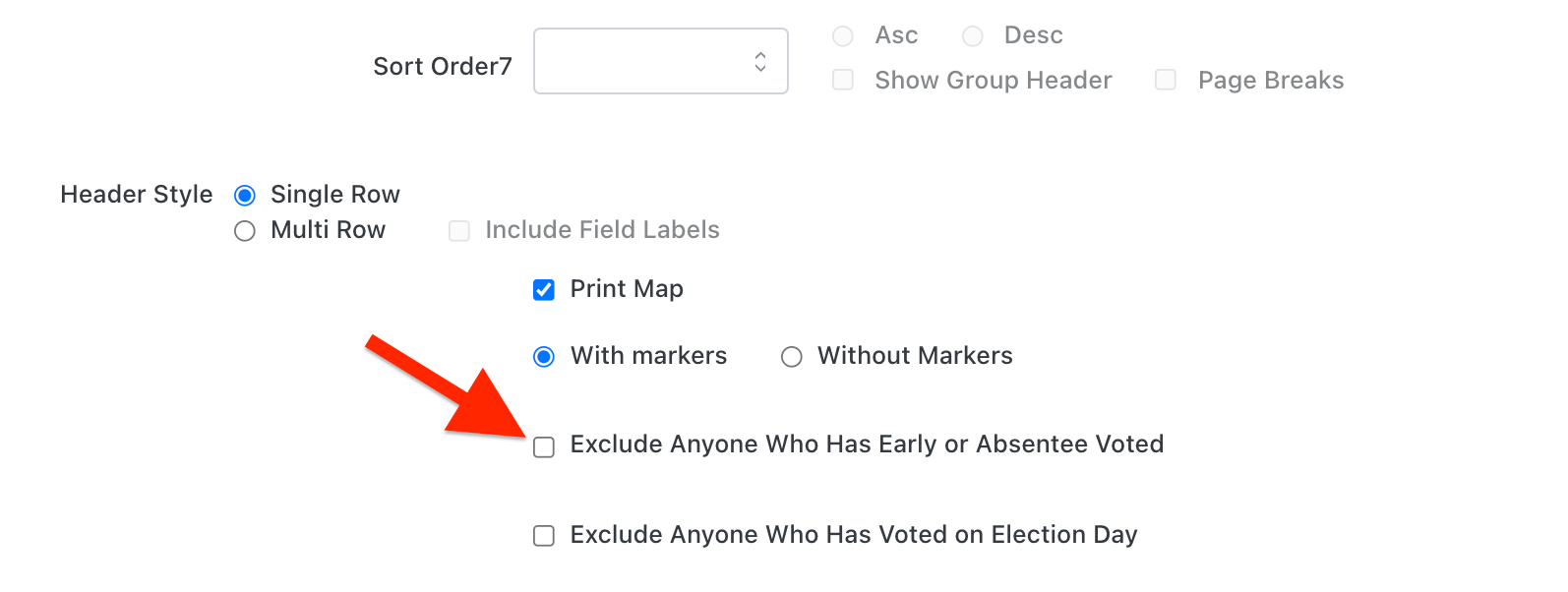The height and width of the screenshot is (592, 1568).
Task: Select the With markers radio button
Action: point(544,357)
